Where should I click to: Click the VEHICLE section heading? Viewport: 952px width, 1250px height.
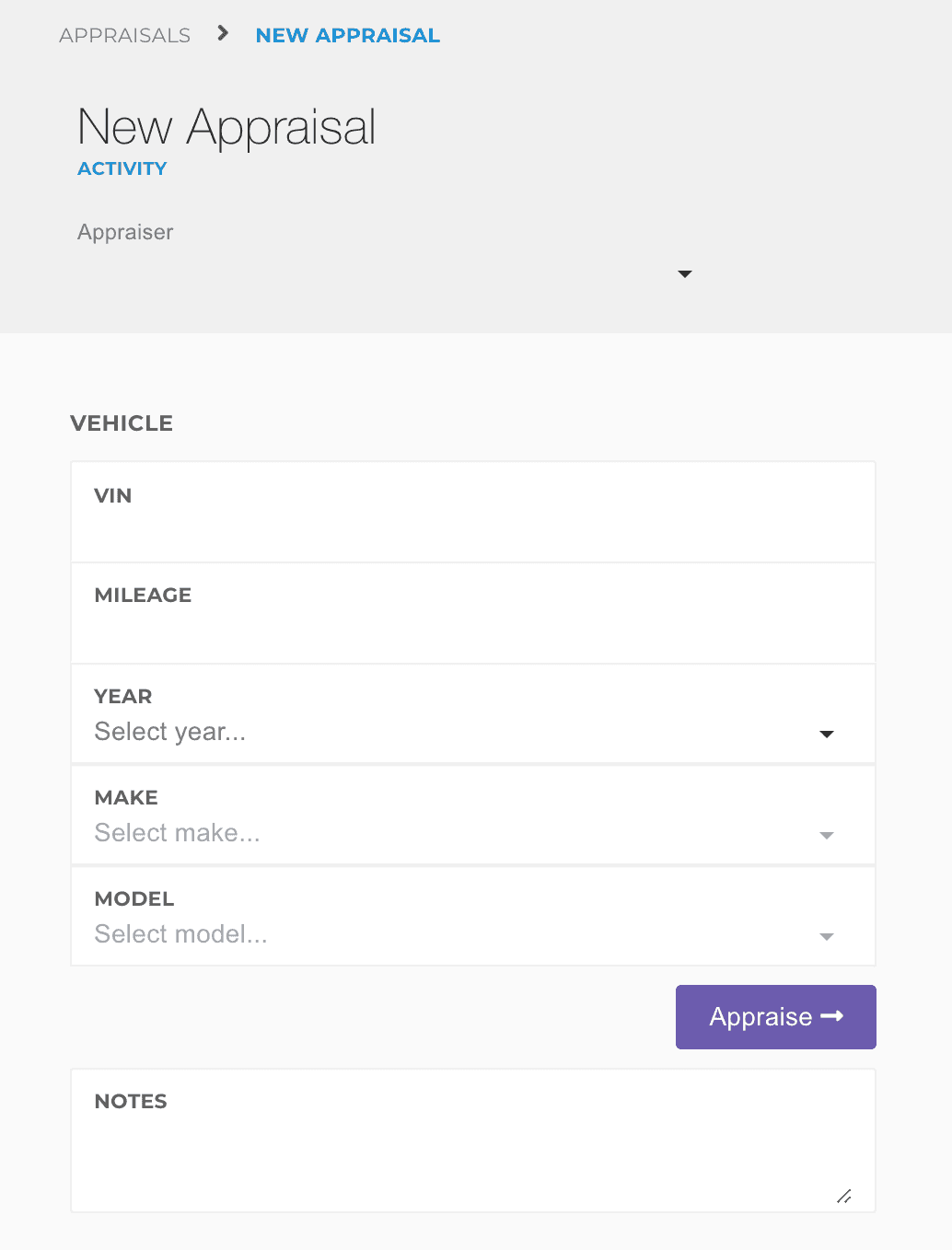tap(122, 423)
